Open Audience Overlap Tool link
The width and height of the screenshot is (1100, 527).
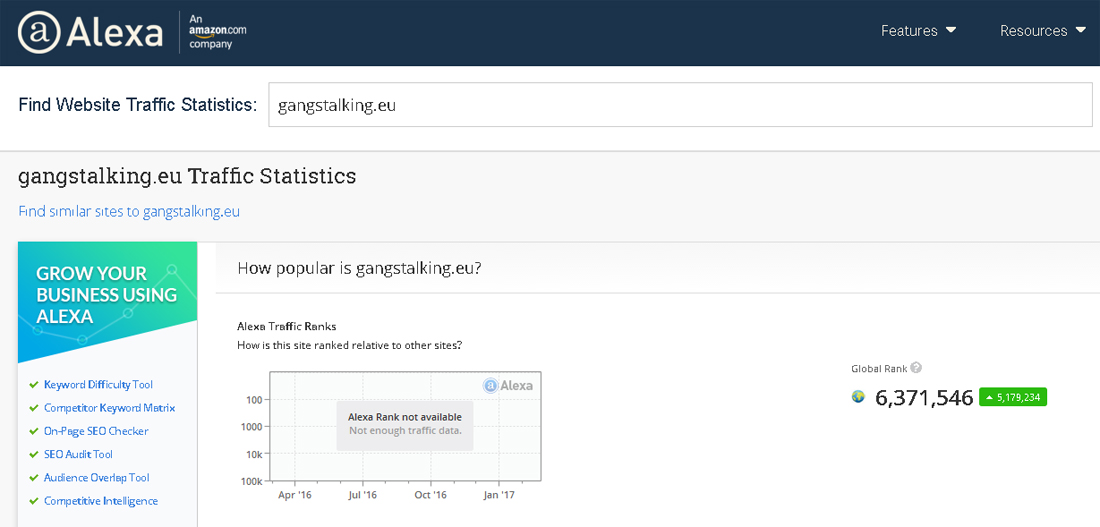point(97,477)
